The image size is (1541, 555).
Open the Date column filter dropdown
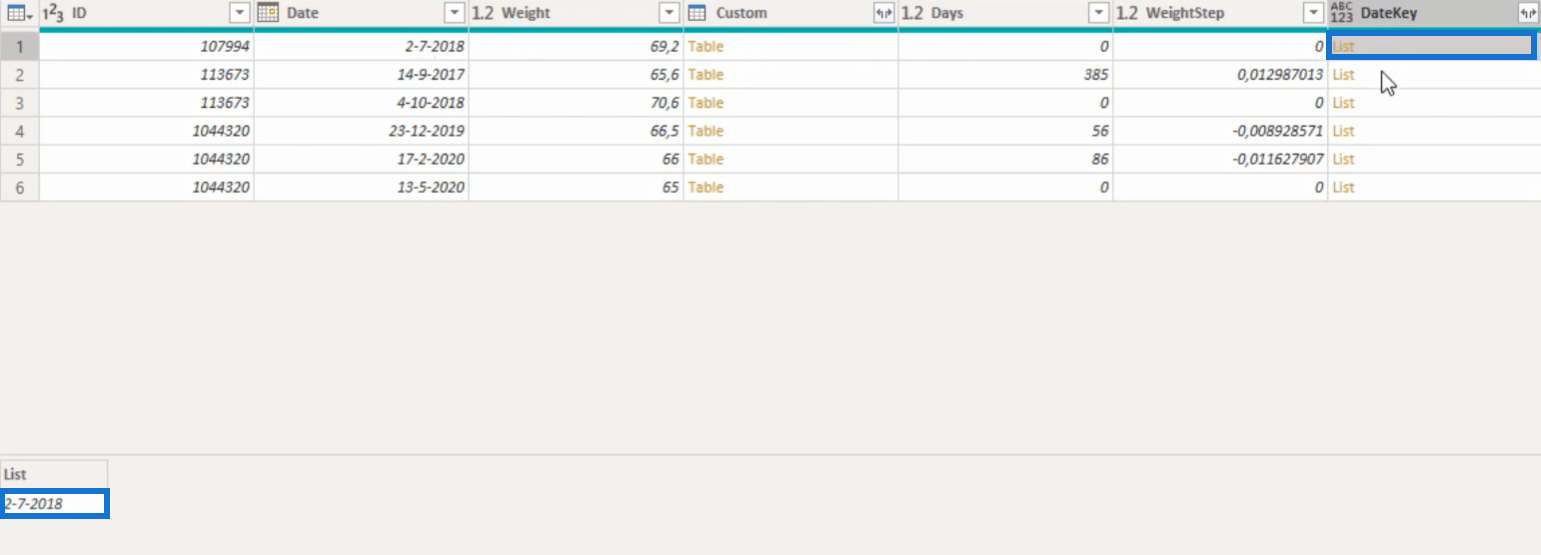(x=454, y=13)
